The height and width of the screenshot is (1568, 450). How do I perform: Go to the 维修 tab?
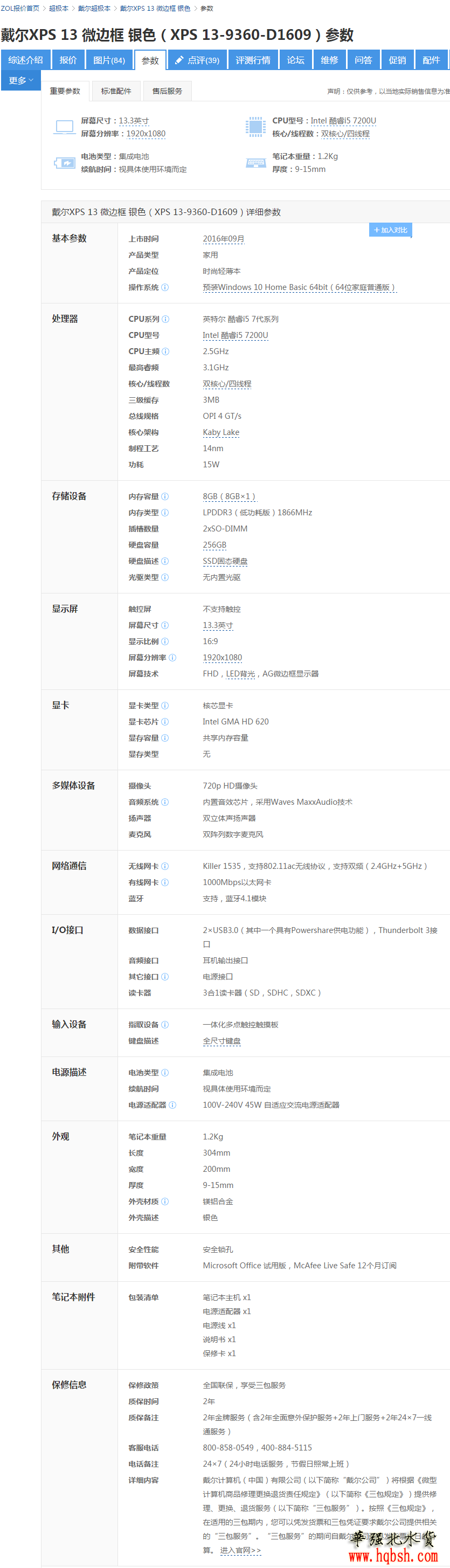pyautogui.click(x=329, y=60)
